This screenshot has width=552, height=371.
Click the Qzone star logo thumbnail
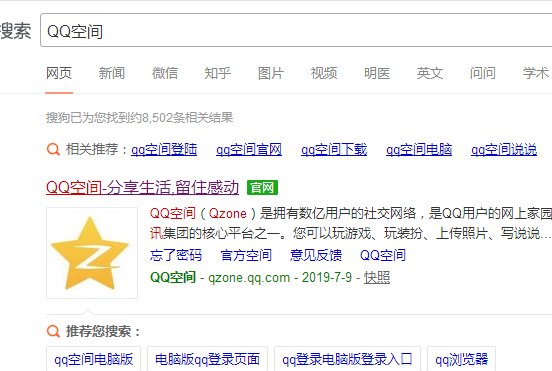92,253
